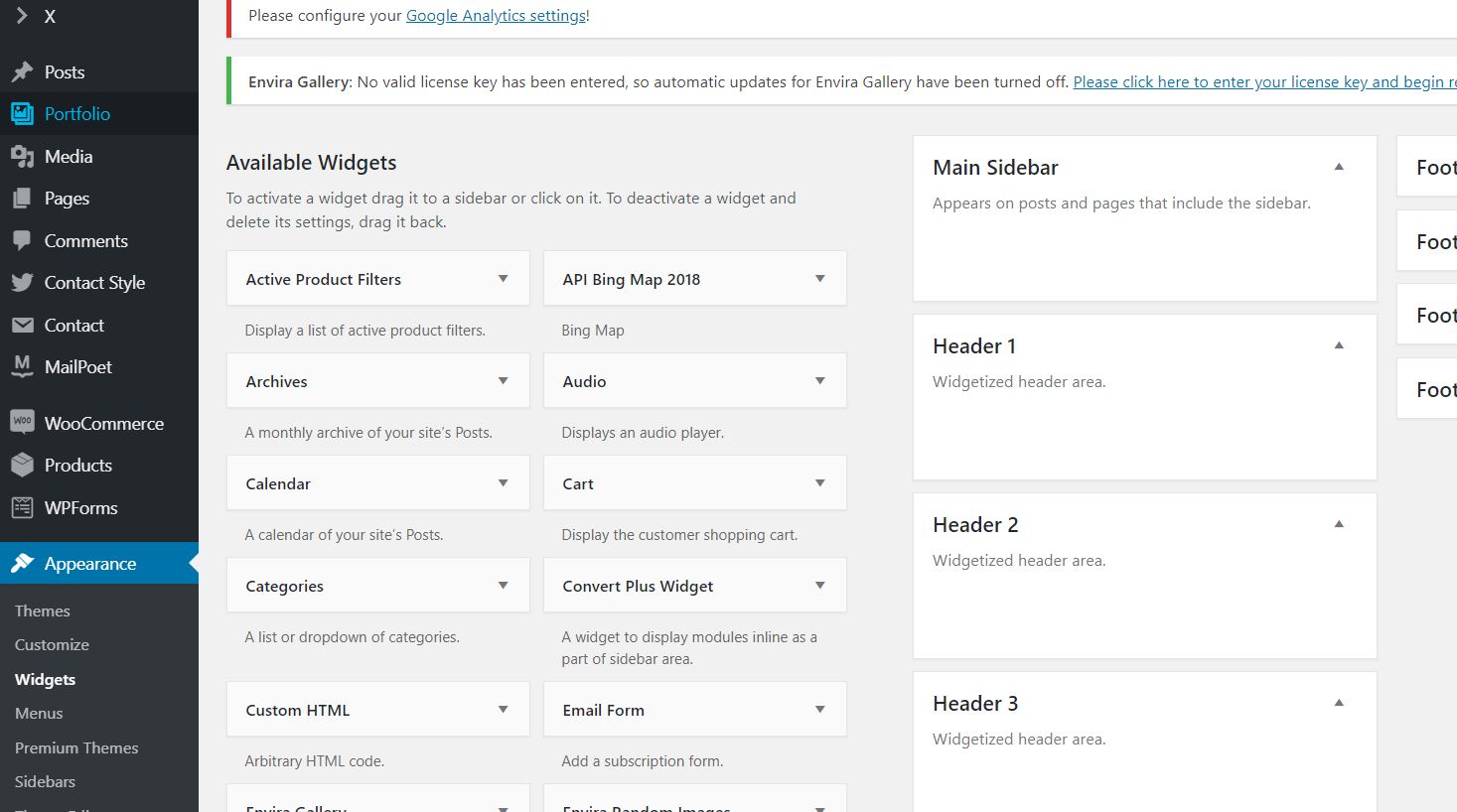This screenshot has height=812, width=1457.
Task: Open the Sidebars submenu item
Action: click(45, 782)
